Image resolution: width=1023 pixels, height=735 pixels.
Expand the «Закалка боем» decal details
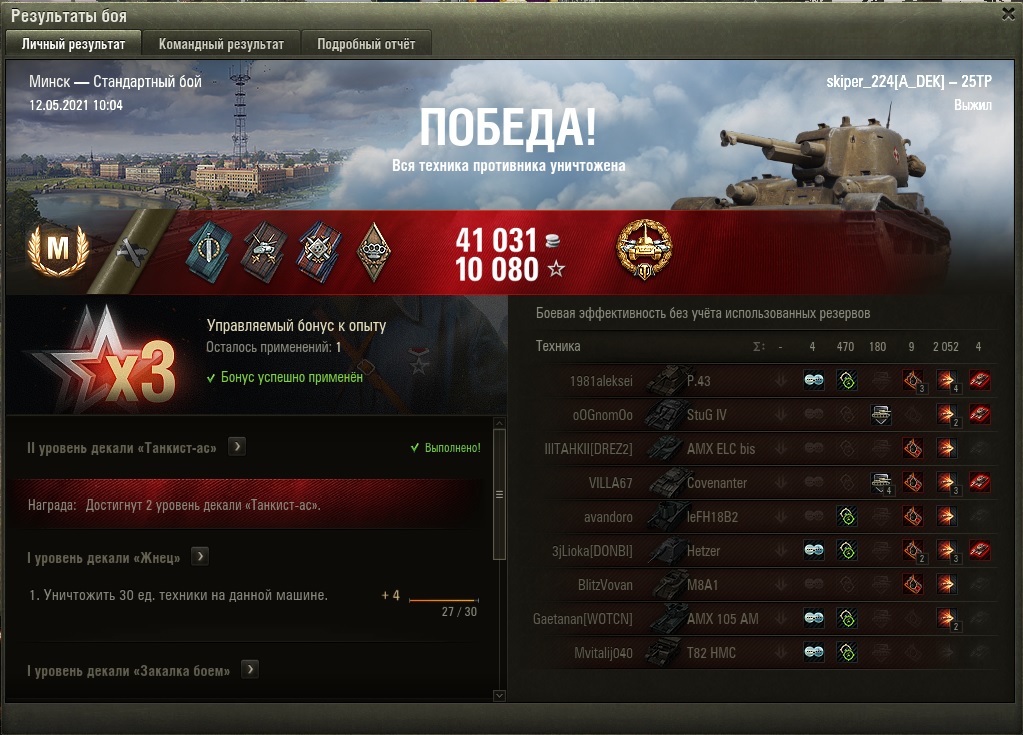(250, 669)
